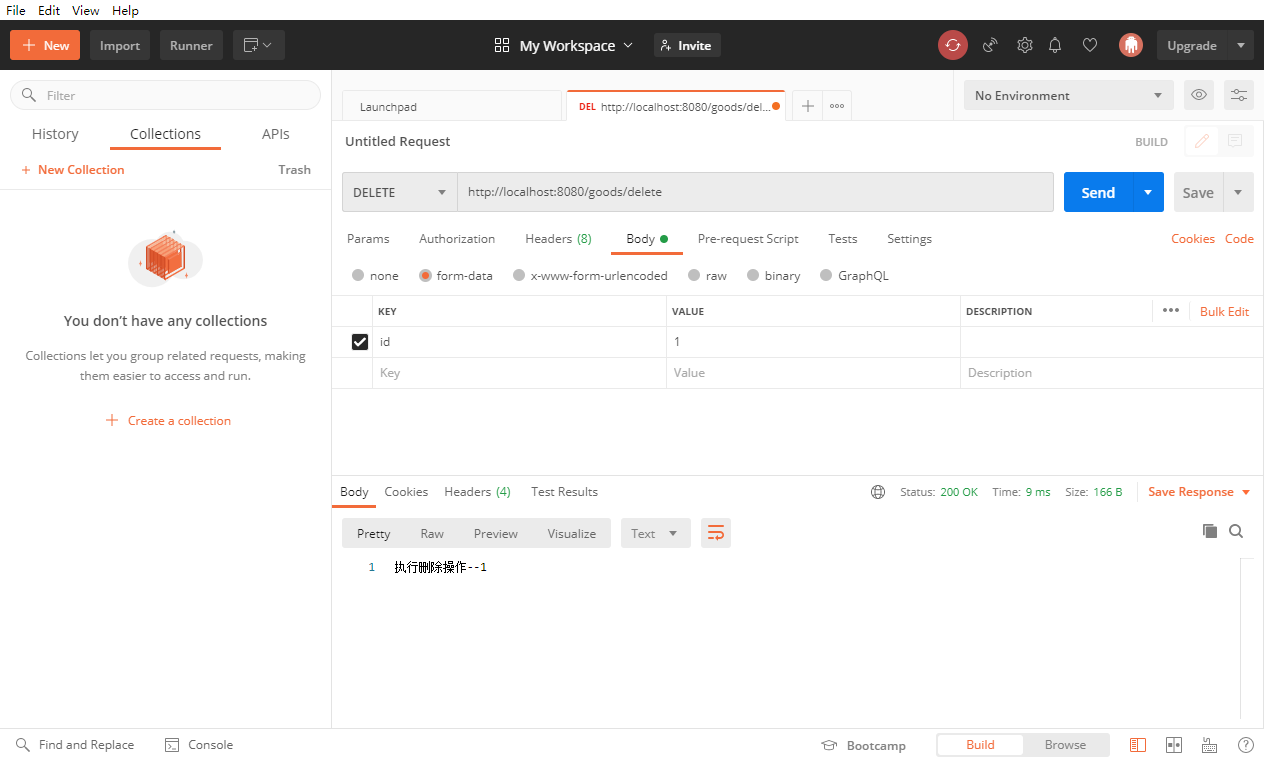This screenshot has height=761, width=1264.
Task: Open the Bootcamp icon in the status bar
Action: coord(828,745)
